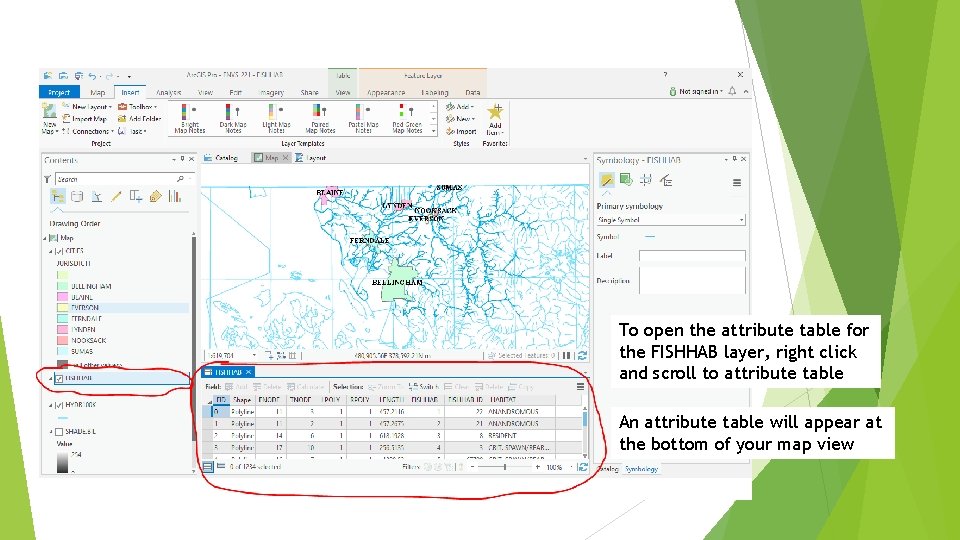Screen dimensions: 960x540
Task: Open the New Layout dropdown
Action: point(110,107)
